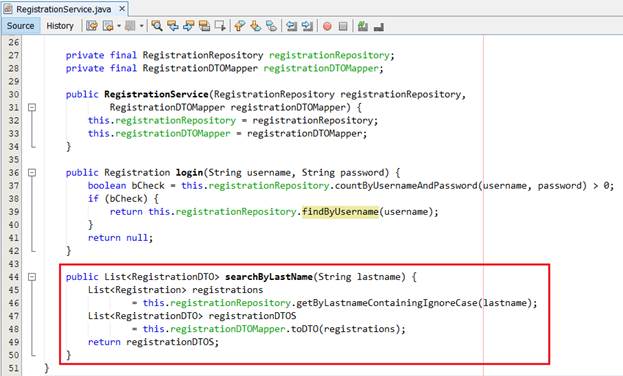The width and height of the screenshot is (623, 376).
Task: Click countByUsernameAndPassword in line 37
Action: point(406,186)
